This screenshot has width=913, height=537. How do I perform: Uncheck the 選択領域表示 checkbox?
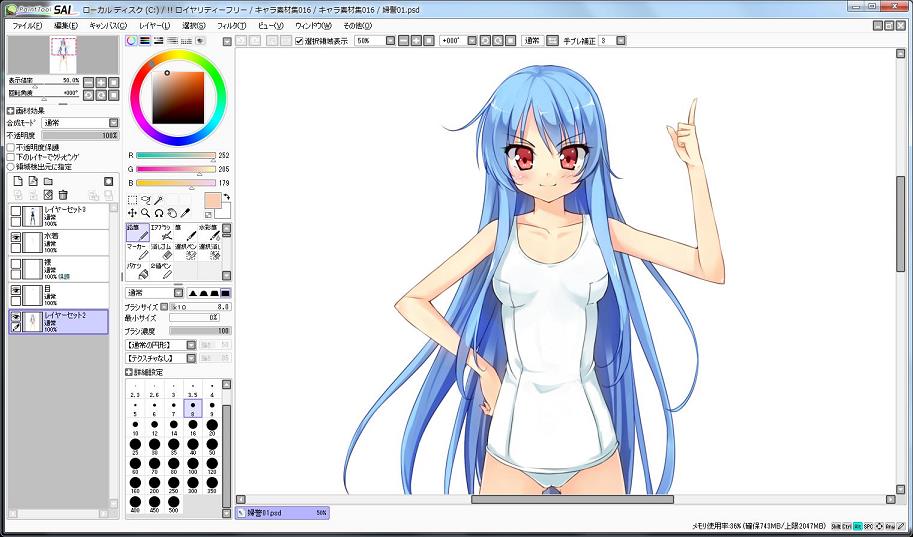click(299, 41)
